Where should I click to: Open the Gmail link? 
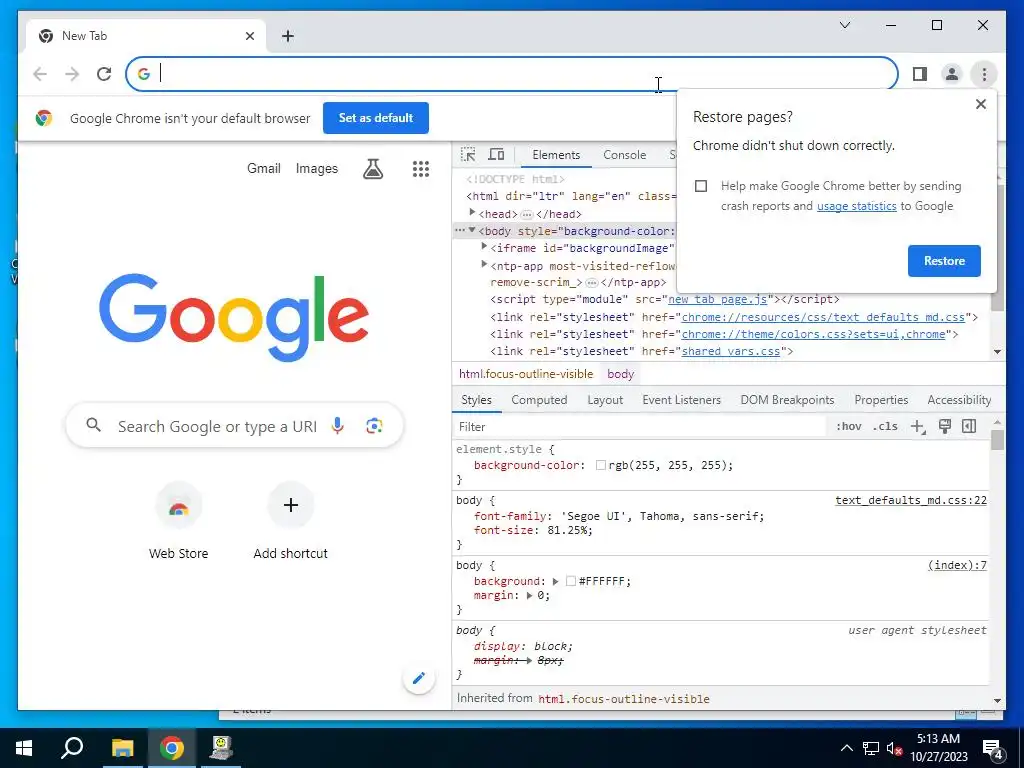[x=264, y=168]
